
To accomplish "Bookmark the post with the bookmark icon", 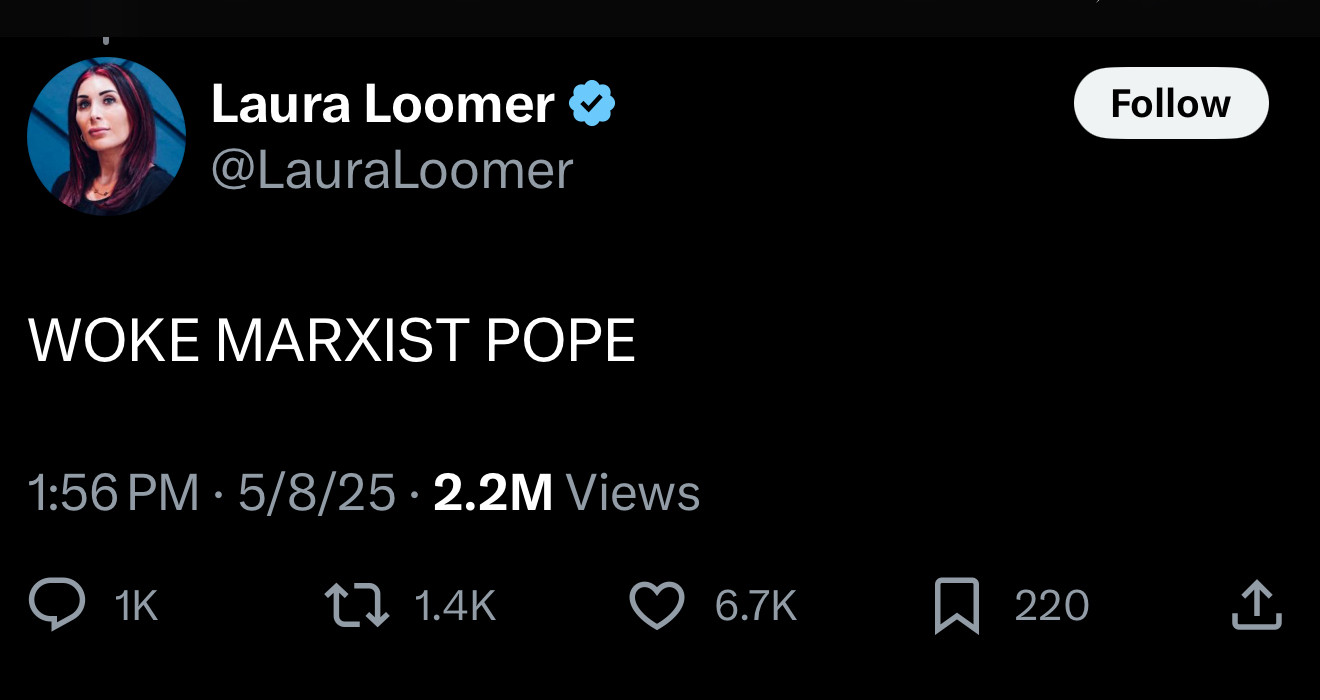I will click(957, 607).
